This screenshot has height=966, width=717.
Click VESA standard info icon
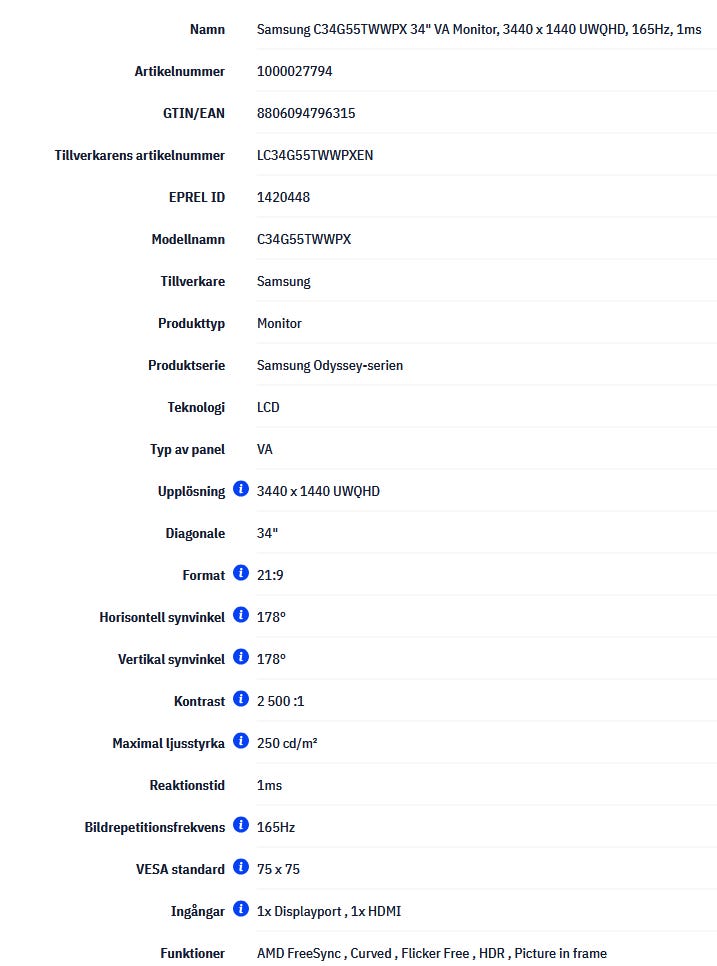241,866
